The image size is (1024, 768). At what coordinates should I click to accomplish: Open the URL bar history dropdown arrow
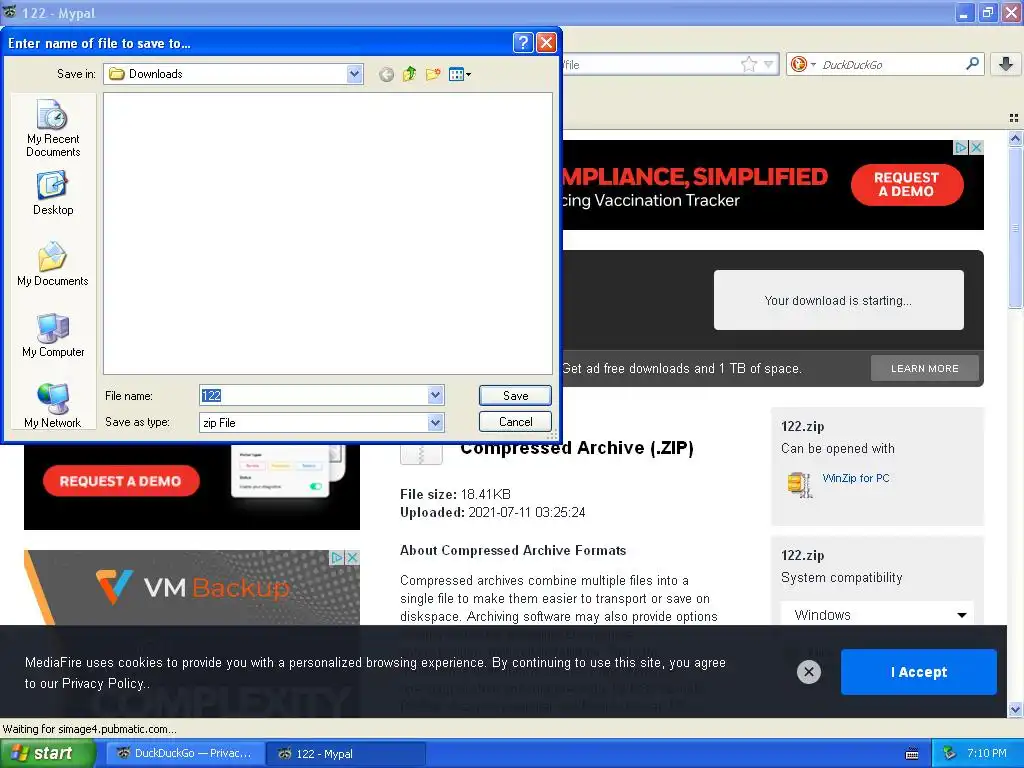769,64
